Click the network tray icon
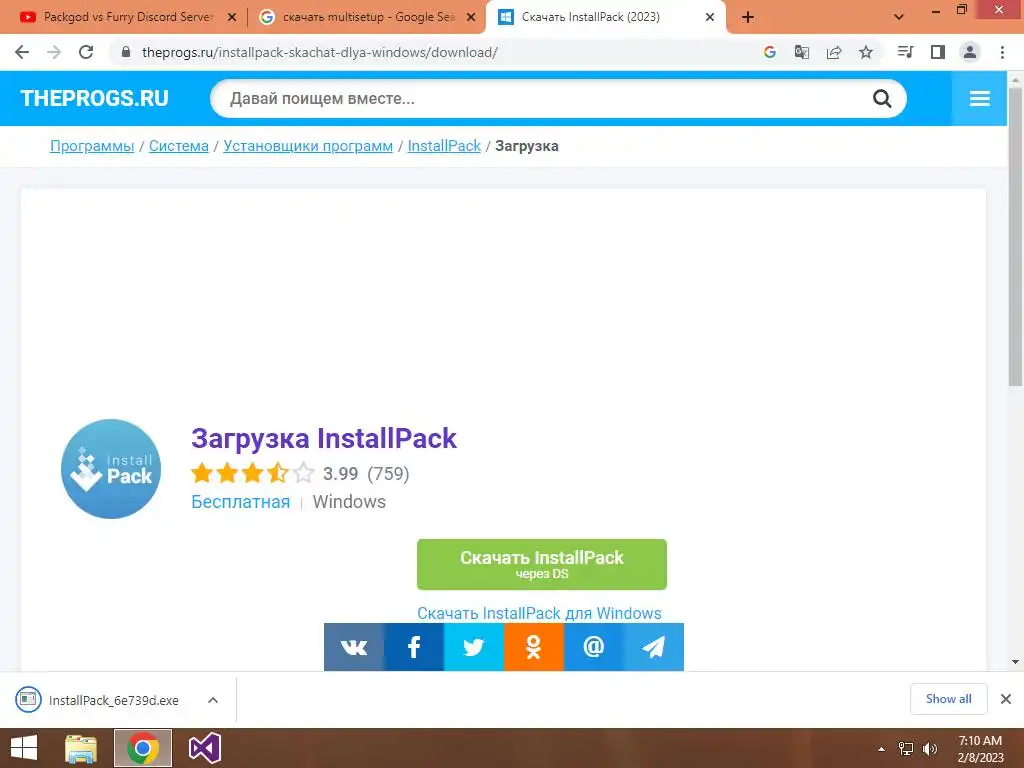The image size is (1024, 768). click(x=906, y=749)
